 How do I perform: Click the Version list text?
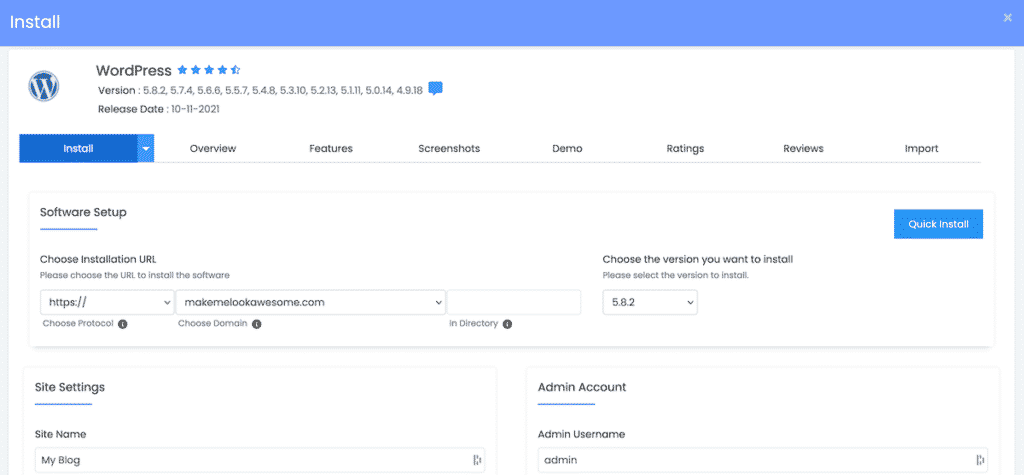(261, 90)
